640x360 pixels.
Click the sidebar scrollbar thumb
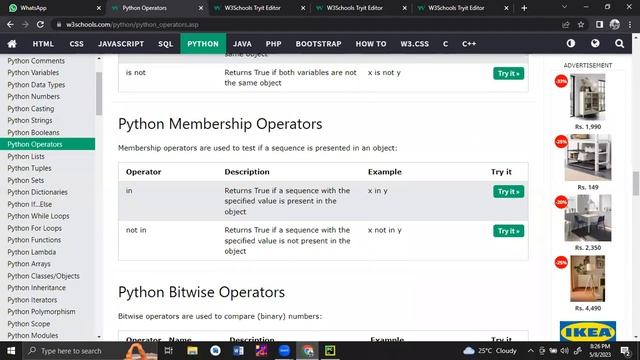coord(99,93)
